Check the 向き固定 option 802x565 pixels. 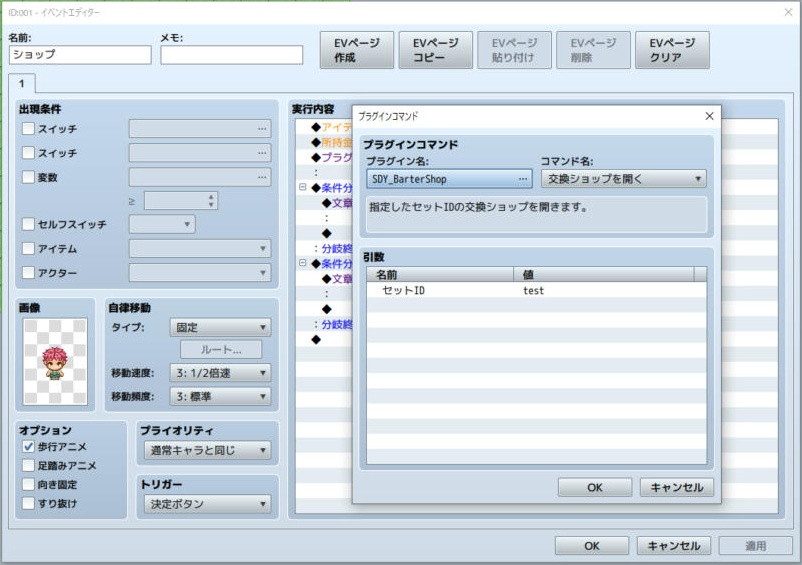pyautogui.click(x=28, y=484)
